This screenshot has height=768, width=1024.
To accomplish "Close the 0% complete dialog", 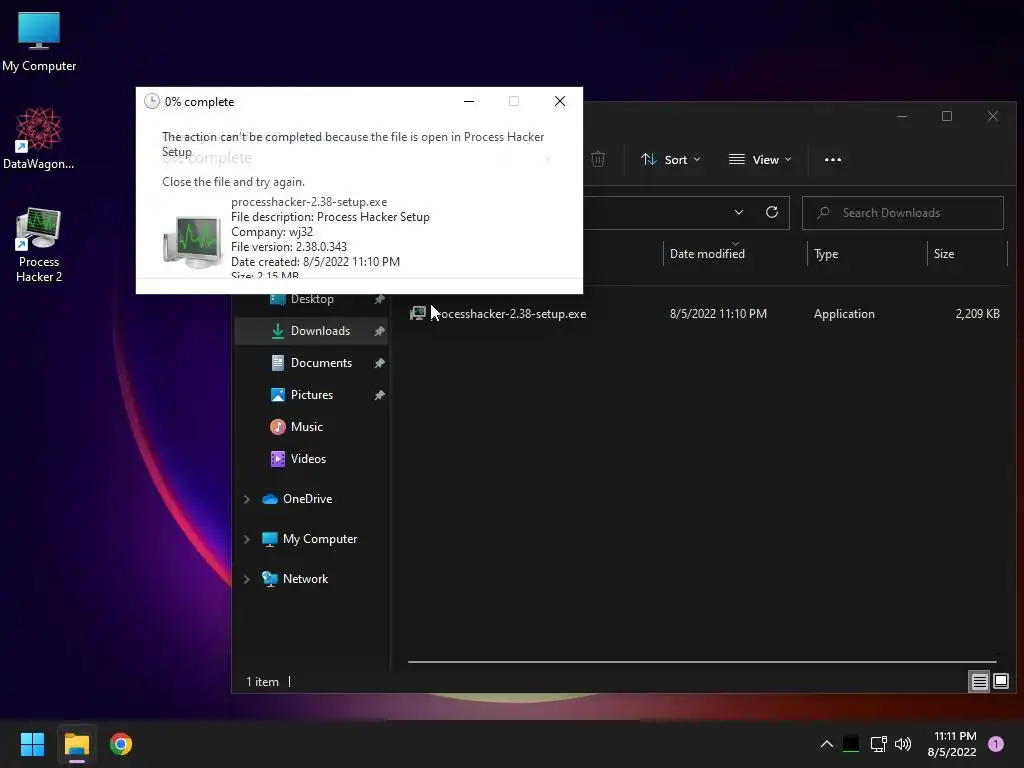I will click(x=560, y=101).
